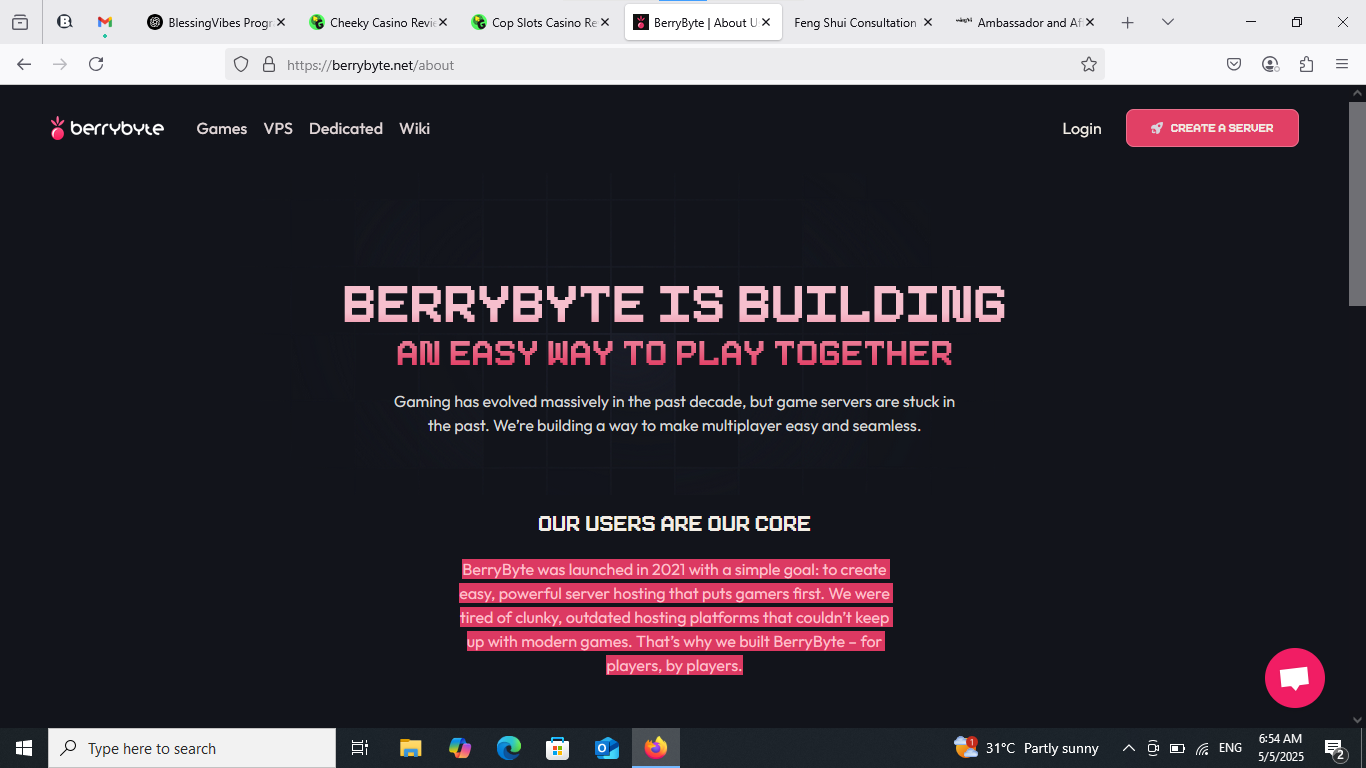Click the browser back arrow

[24, 64]
